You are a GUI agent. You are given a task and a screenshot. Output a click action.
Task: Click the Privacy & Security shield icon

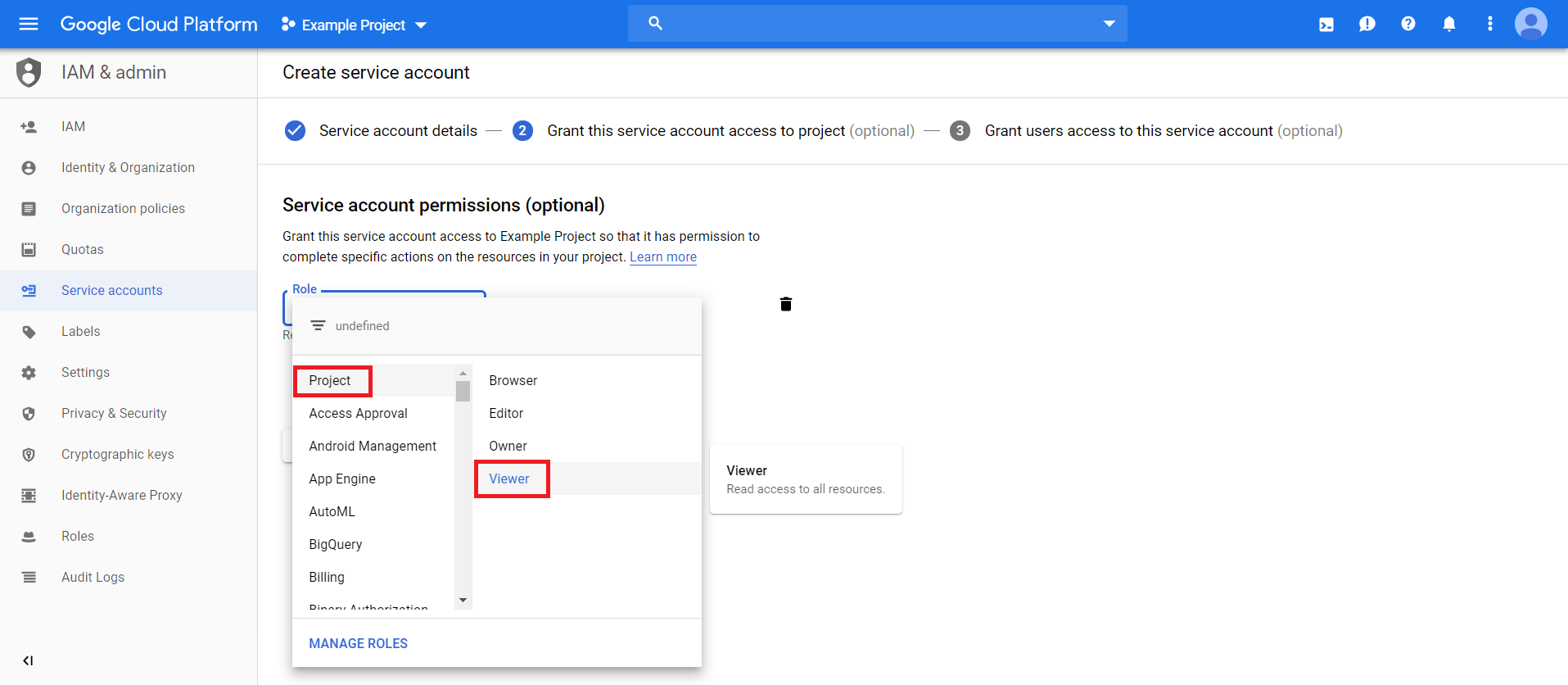[29, 414]
